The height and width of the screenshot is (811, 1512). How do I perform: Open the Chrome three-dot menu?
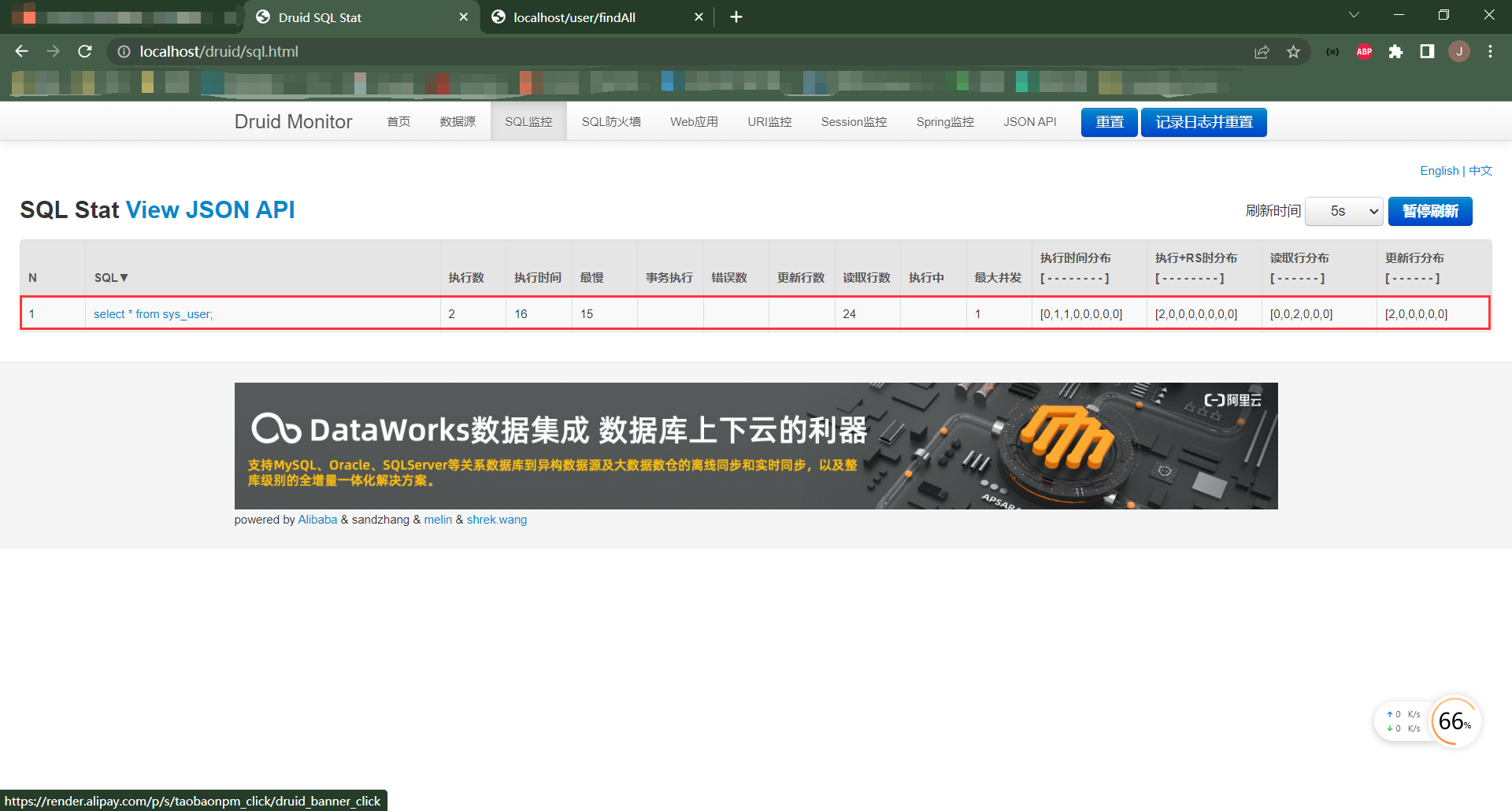click(1490, 51)
